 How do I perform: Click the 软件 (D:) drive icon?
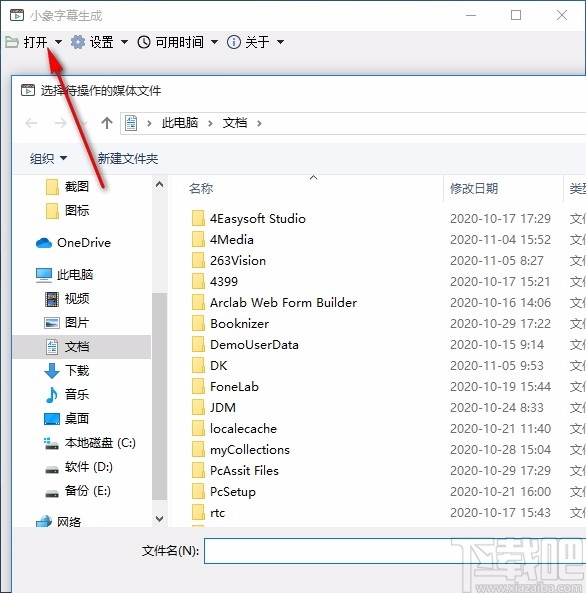click(52, 470)
